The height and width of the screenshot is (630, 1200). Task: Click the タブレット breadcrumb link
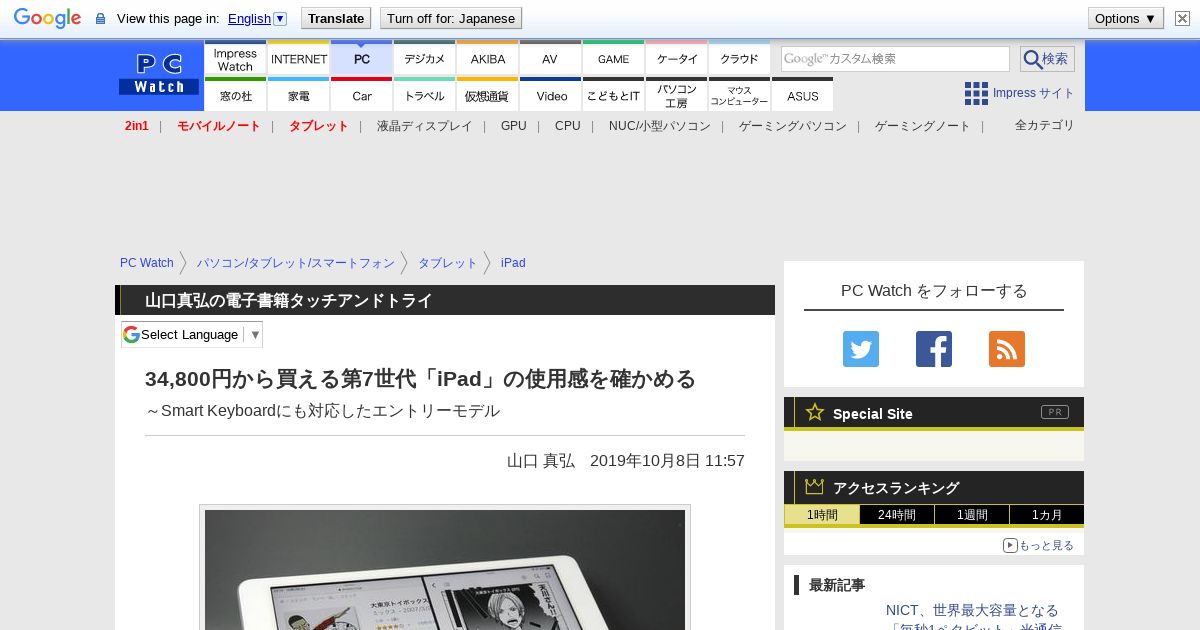pos(447,263)
